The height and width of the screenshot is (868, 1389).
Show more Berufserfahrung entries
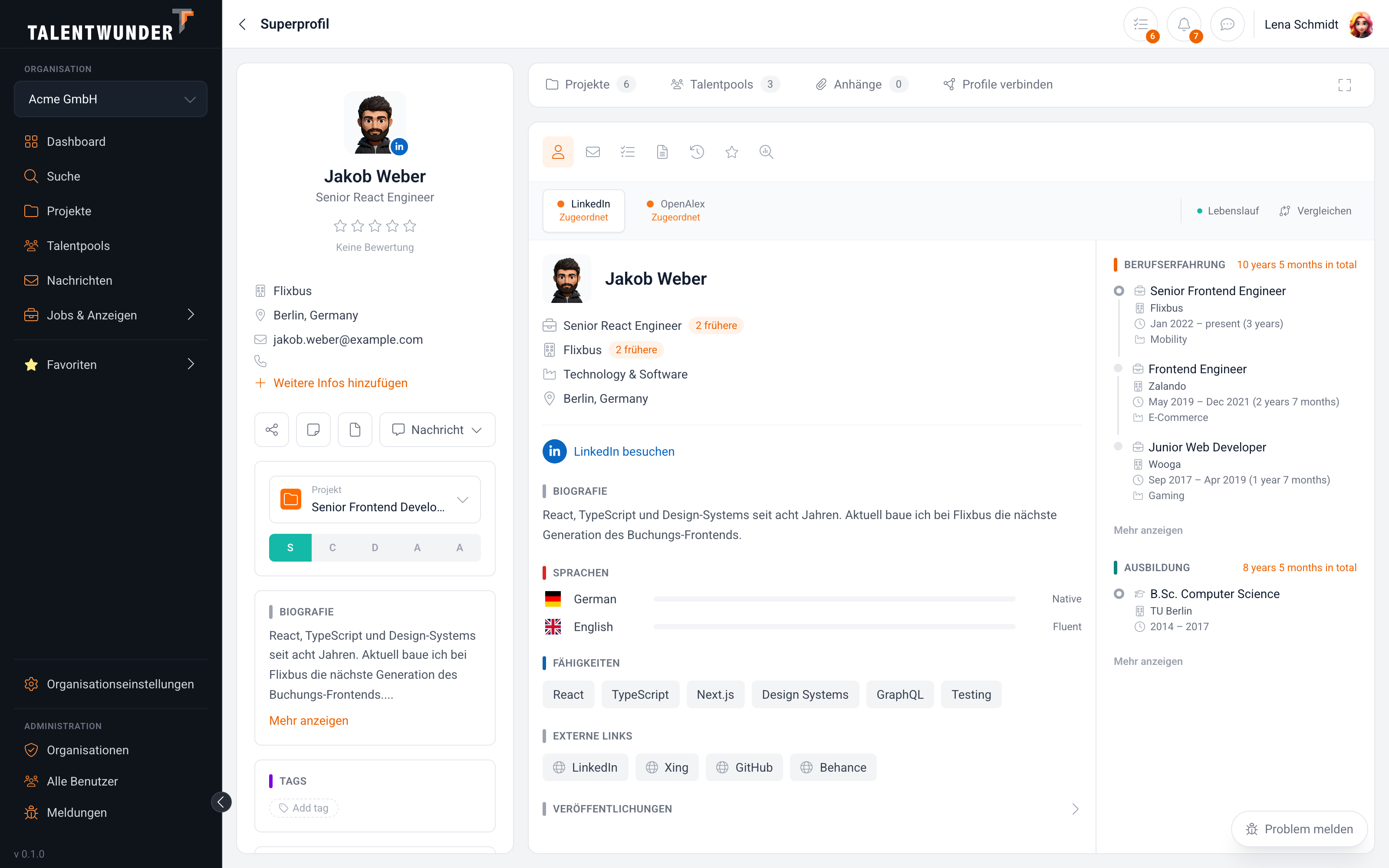coord(1148,530)
